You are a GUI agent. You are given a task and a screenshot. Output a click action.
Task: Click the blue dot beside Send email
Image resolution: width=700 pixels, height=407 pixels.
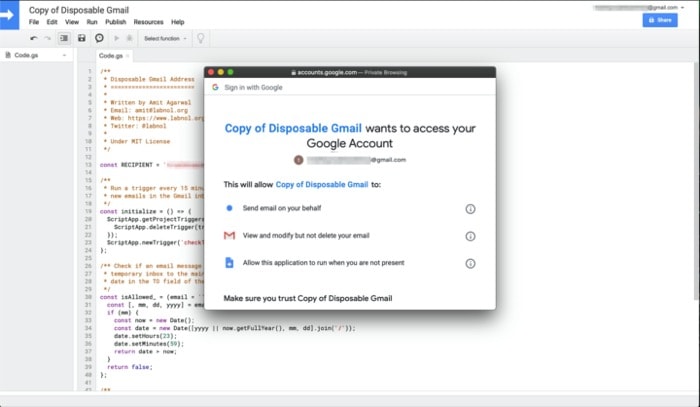coord(229,208)
